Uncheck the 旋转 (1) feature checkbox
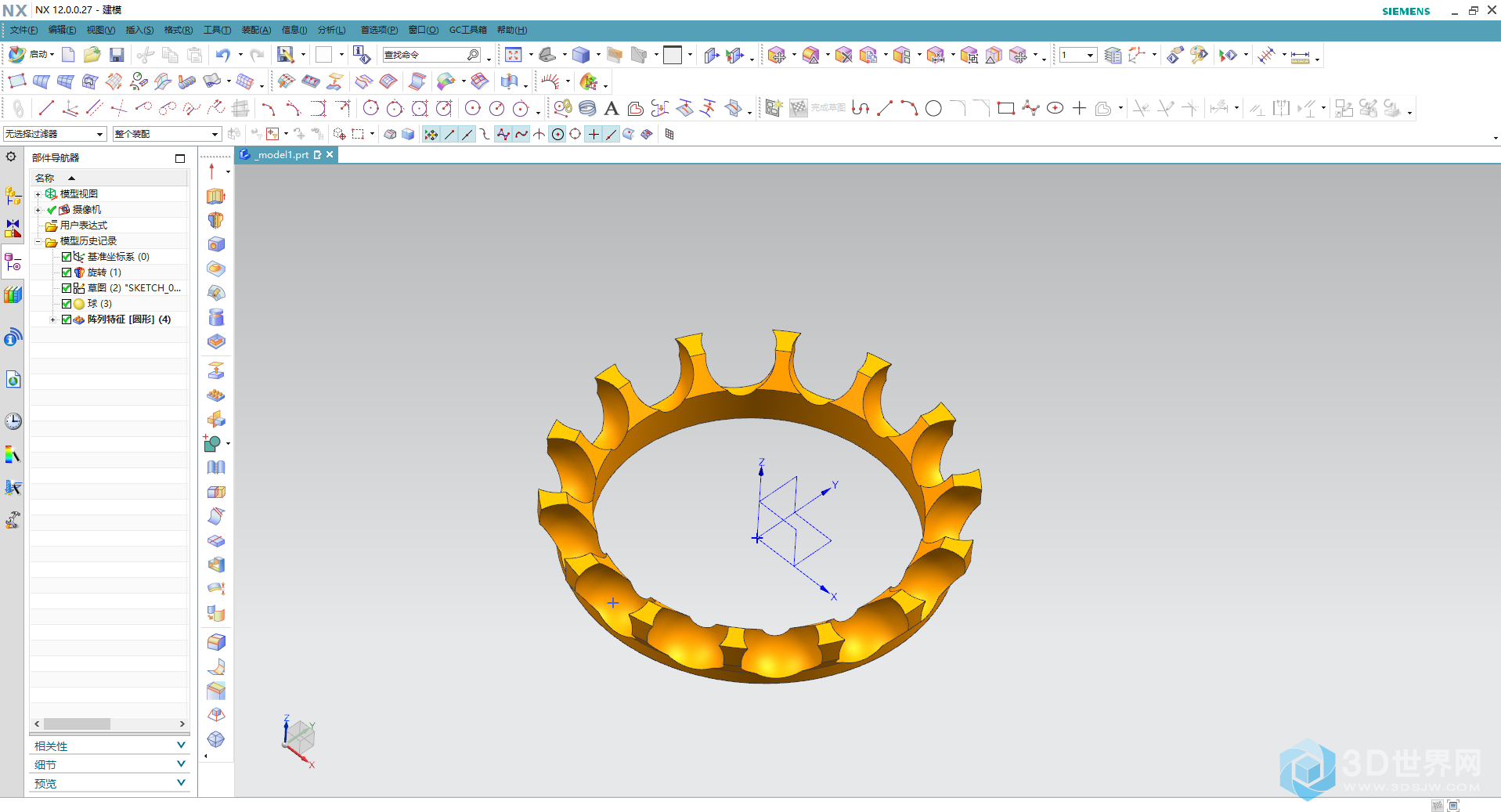Image resolution: width=1501 pixels, height=812 pixels. click(67, 272)
